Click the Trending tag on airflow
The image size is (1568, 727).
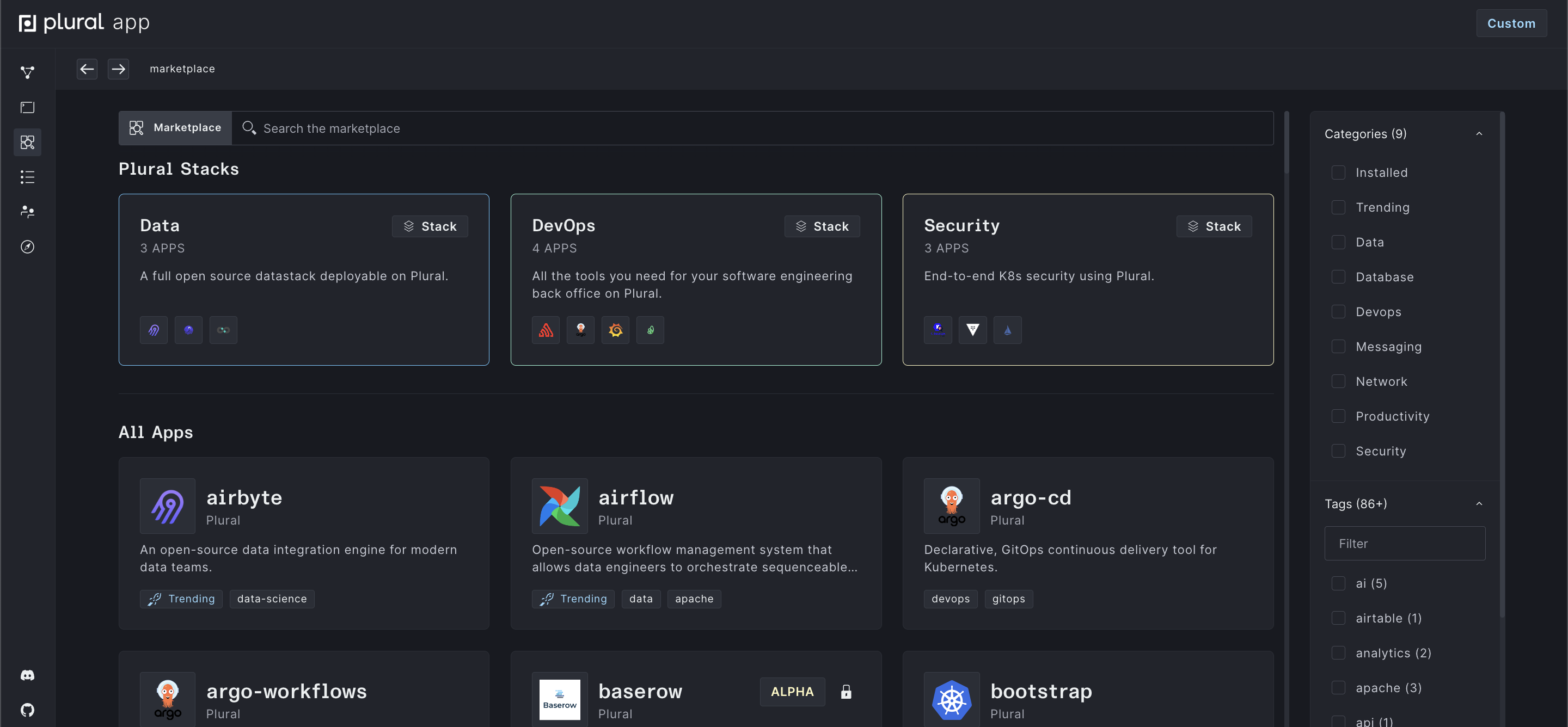tap(573, 599)
